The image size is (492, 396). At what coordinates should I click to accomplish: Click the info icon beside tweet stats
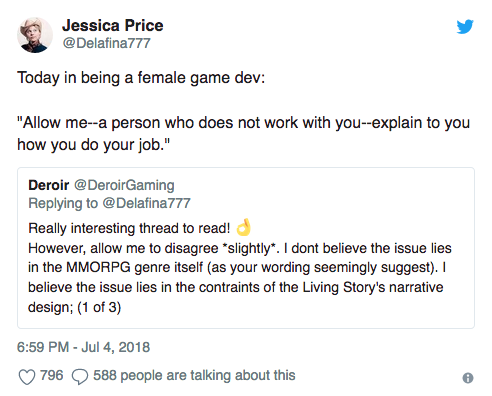coord(468,378)
